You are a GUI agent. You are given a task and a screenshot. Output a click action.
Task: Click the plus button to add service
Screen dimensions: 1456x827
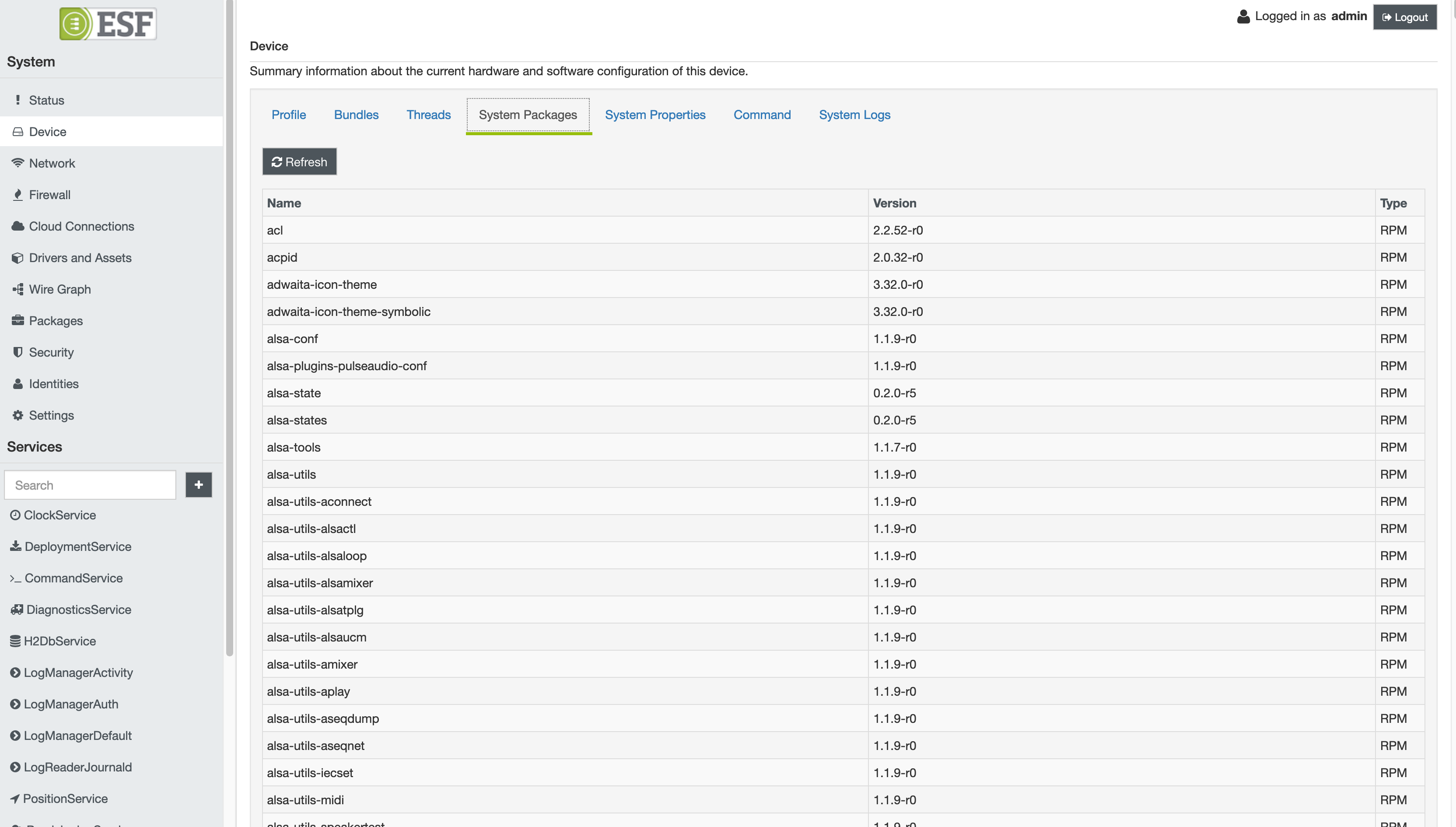(199, 484)
